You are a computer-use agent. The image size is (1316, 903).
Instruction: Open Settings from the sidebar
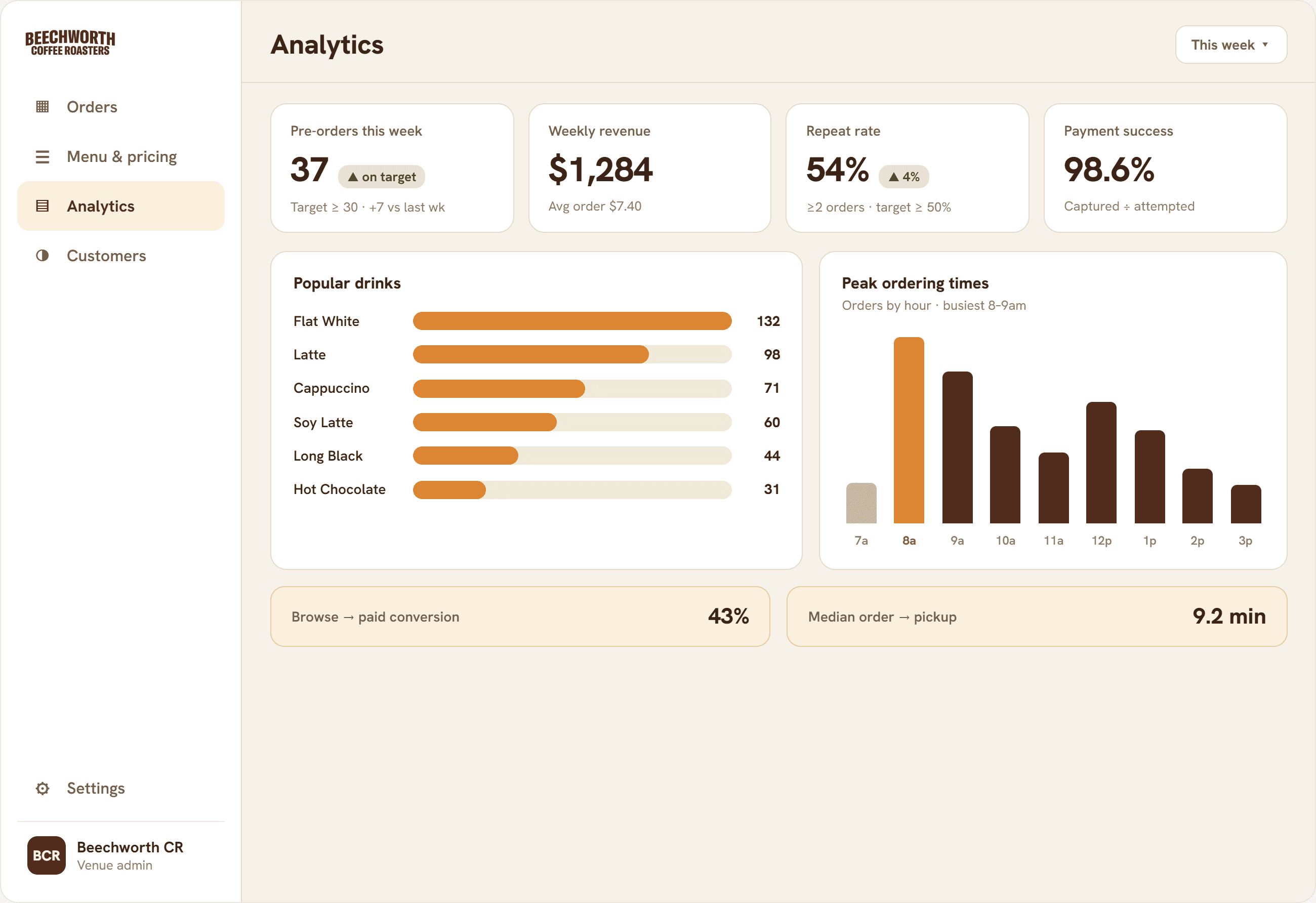coord(121,788)
